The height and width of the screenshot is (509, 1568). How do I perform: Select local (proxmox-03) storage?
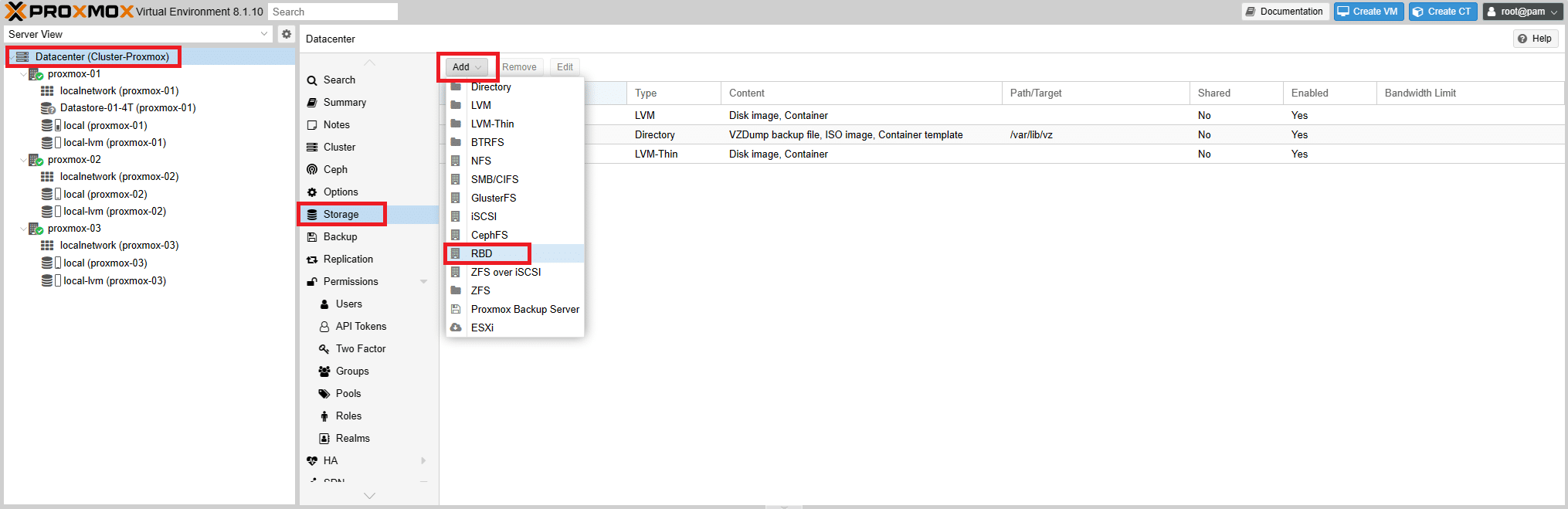(x=105, y=263)
